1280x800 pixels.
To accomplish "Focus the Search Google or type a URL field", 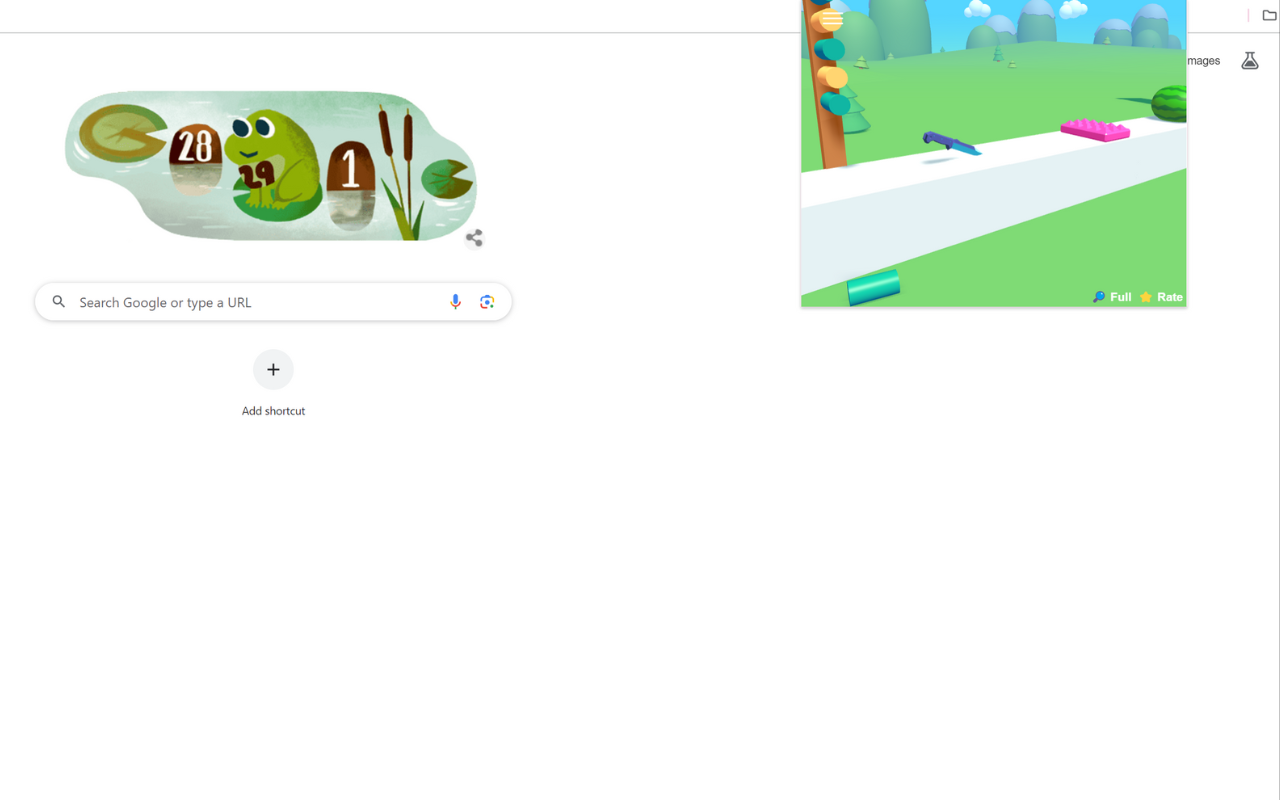I will click(273, 302).
